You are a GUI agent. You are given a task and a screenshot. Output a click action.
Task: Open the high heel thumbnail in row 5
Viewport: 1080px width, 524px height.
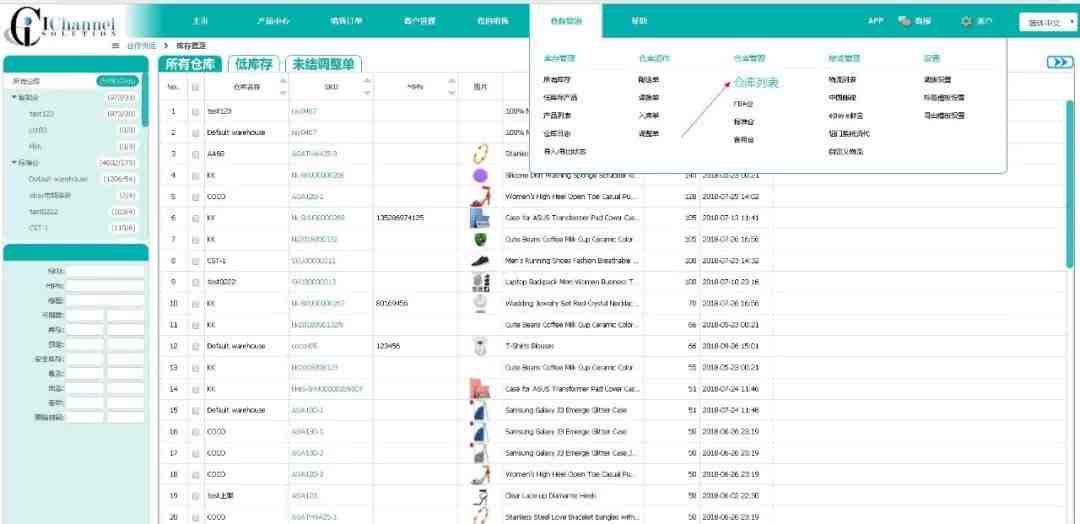point(480,197)
